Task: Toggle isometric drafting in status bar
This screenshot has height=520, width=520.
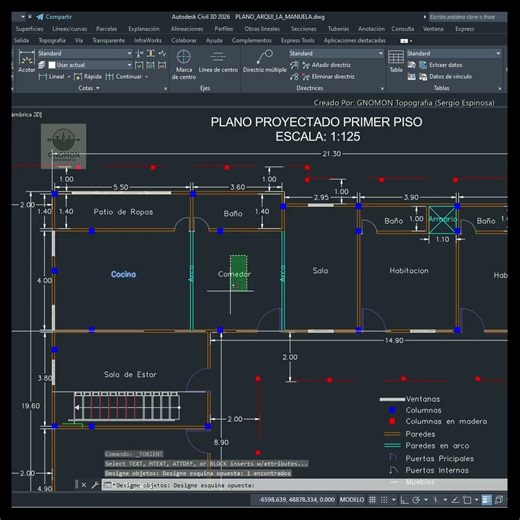Action: (435, 500)
